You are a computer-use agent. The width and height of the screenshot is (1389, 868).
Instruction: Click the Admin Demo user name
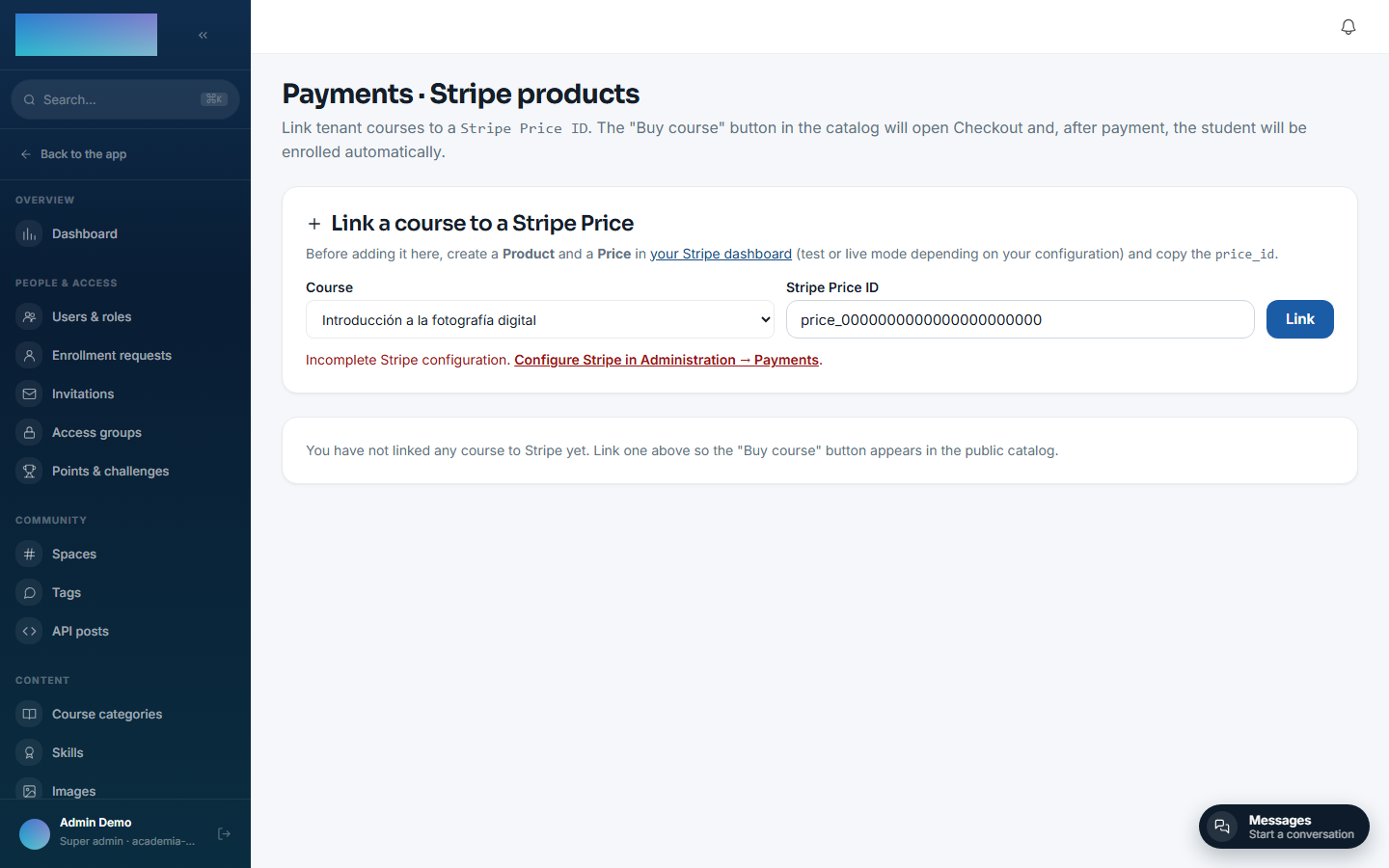[x=95, y=823]
